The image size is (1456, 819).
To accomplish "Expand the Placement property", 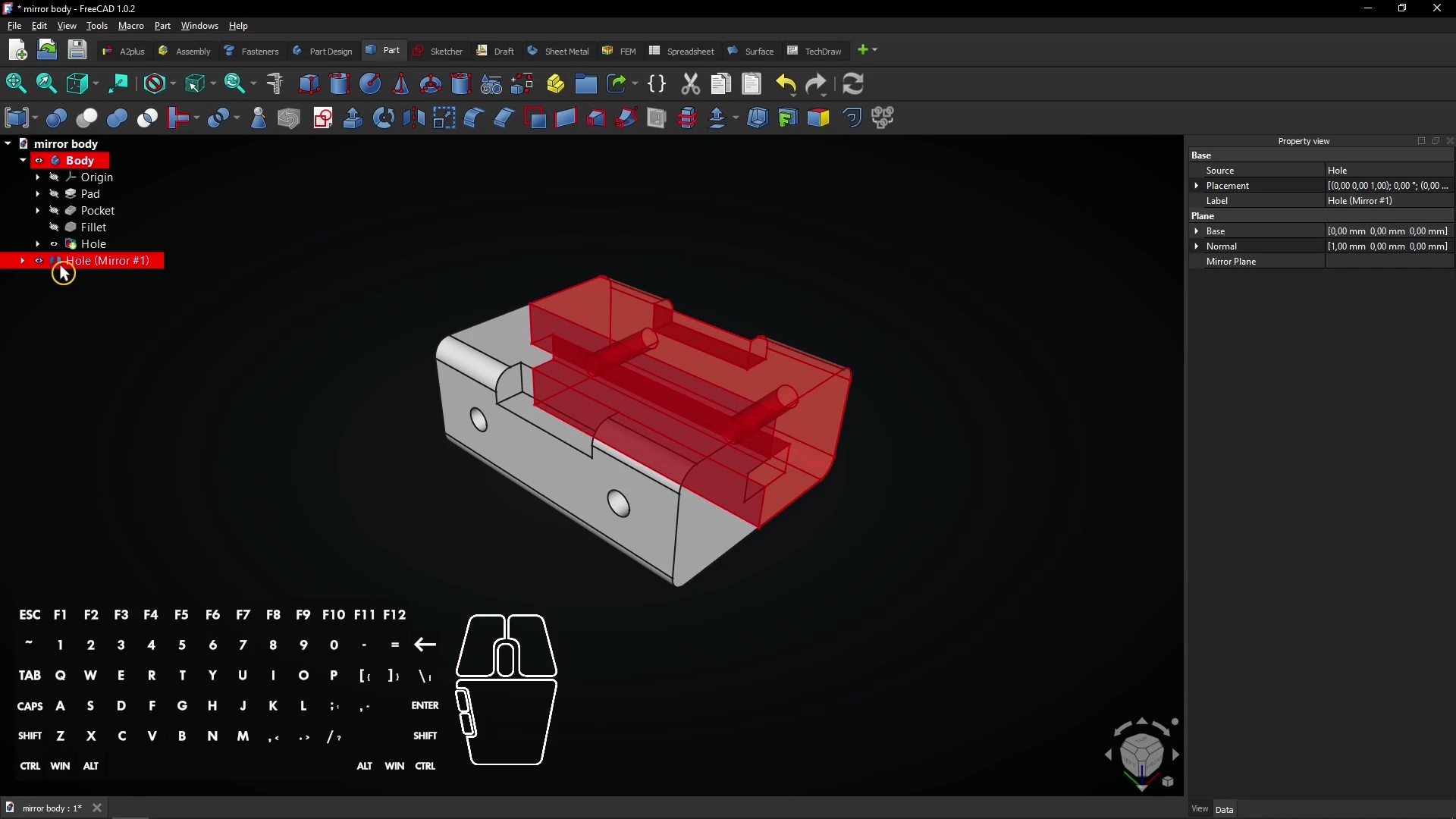I will point(1197,185).
